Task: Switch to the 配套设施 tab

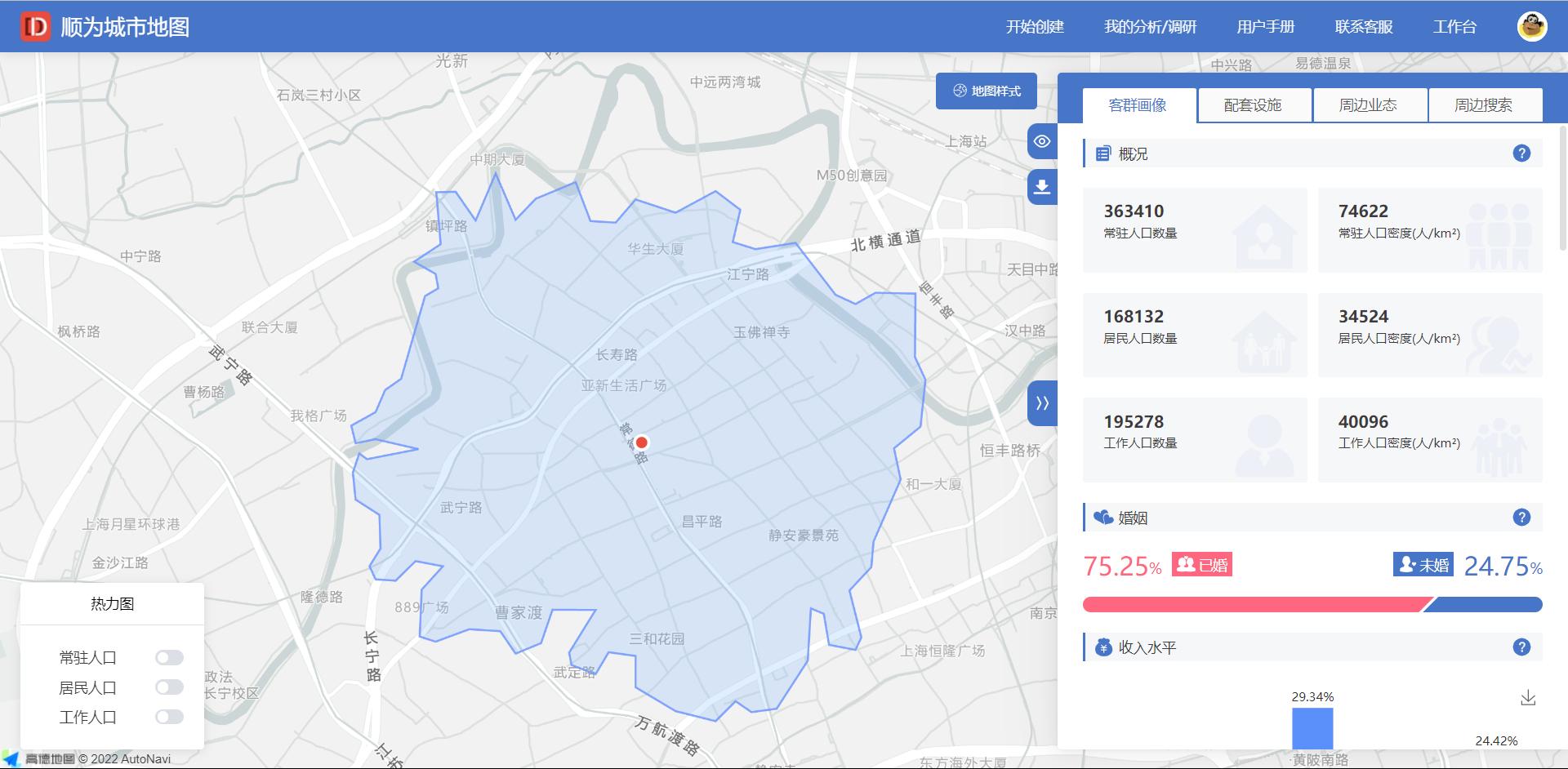Action: pos(1253,105)
